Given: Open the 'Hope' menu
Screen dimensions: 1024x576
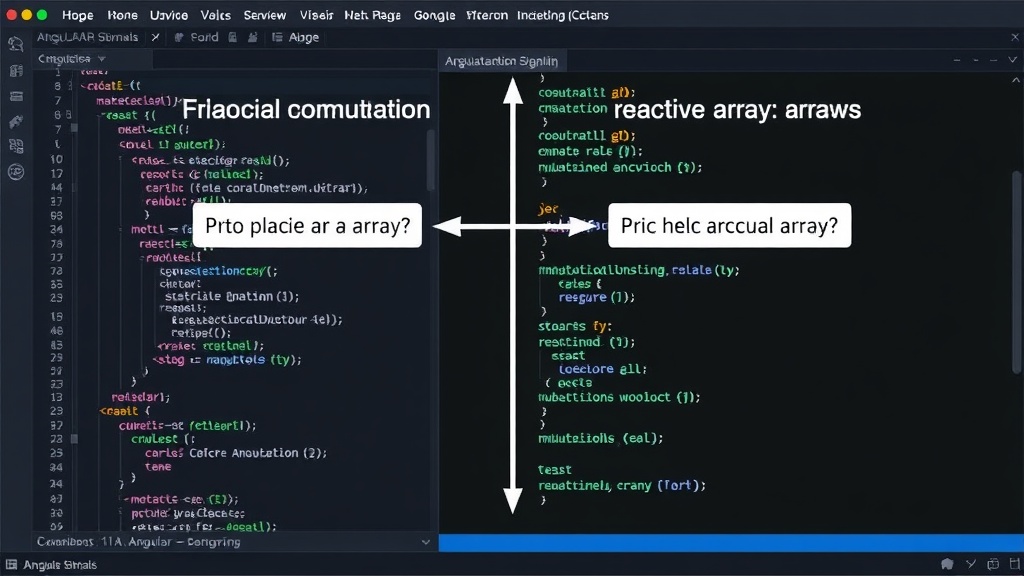Looking at the screenshot, I should (78, 15).
